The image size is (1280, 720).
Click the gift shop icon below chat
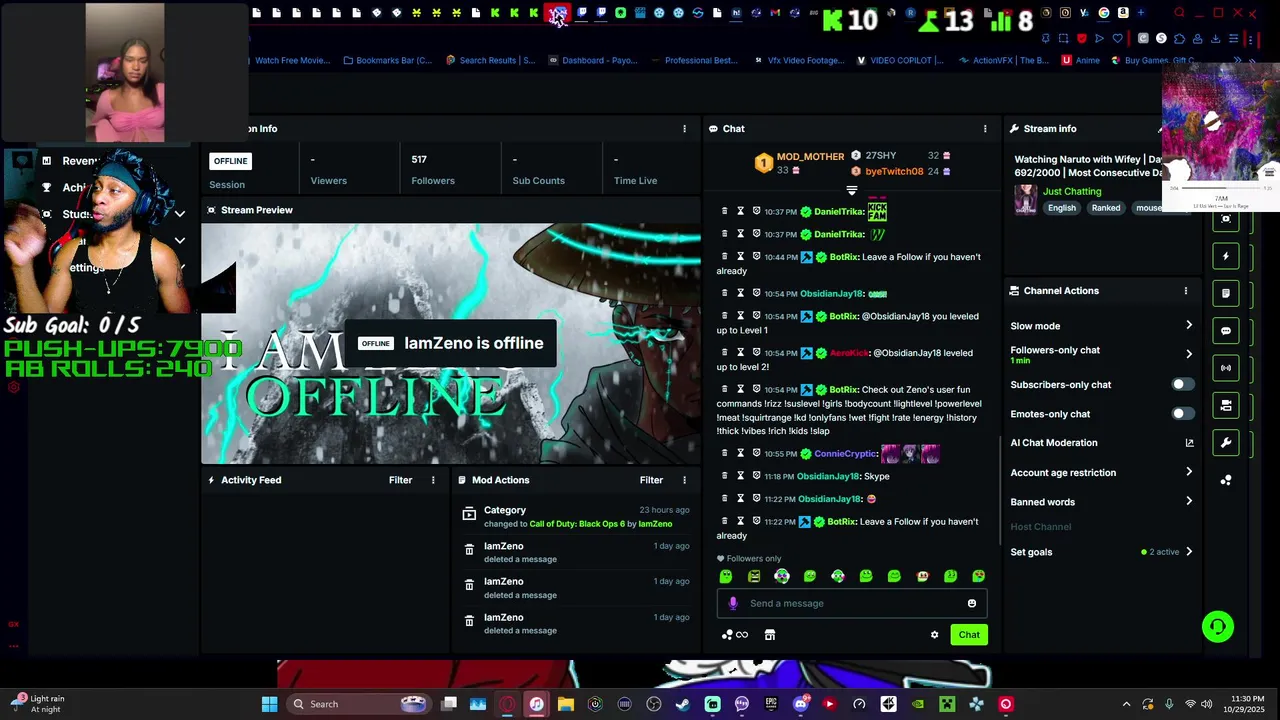pyautogui.click(x=770, y=635)
